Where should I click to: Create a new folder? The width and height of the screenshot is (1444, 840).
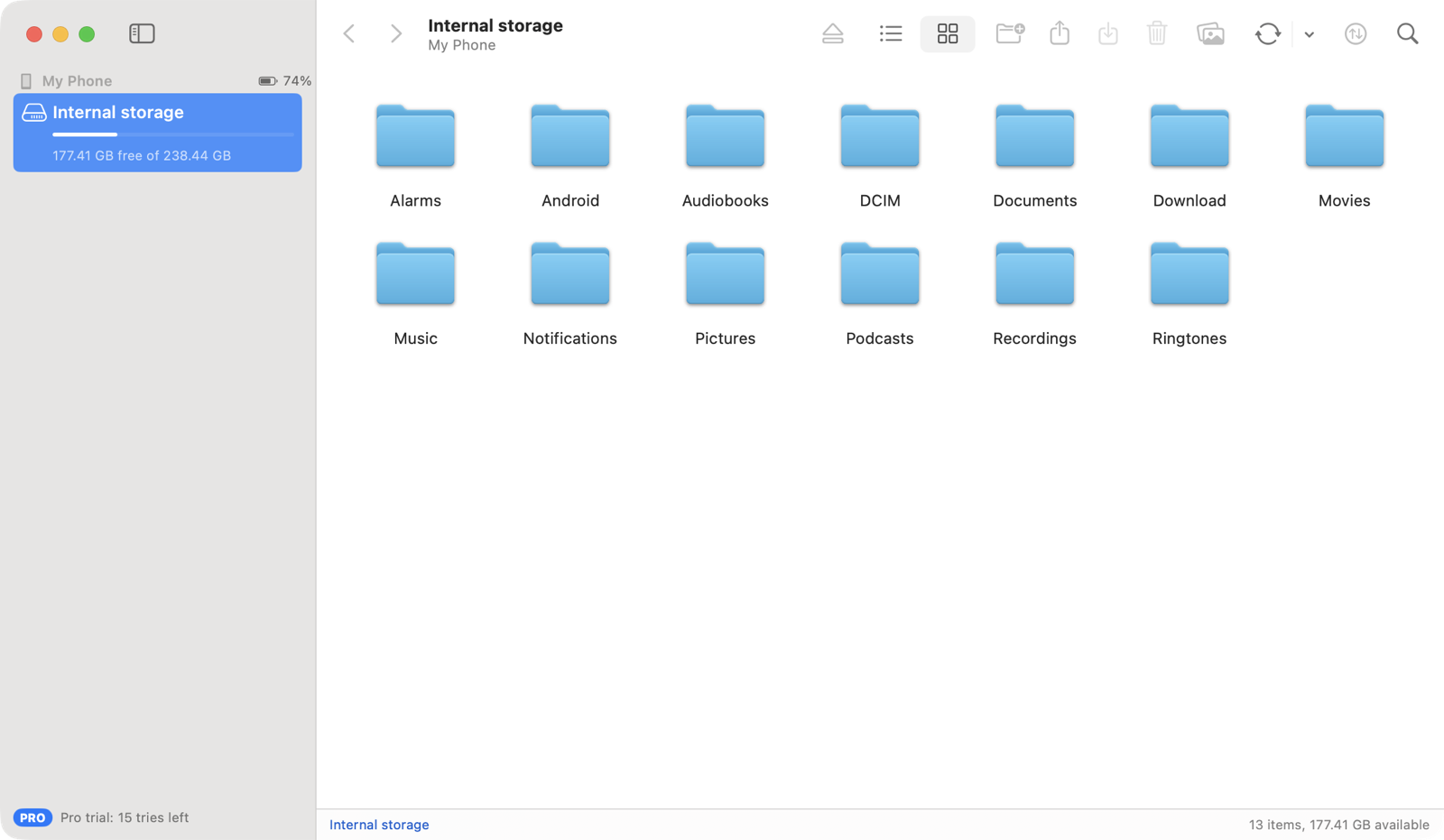click(1010, 33)
